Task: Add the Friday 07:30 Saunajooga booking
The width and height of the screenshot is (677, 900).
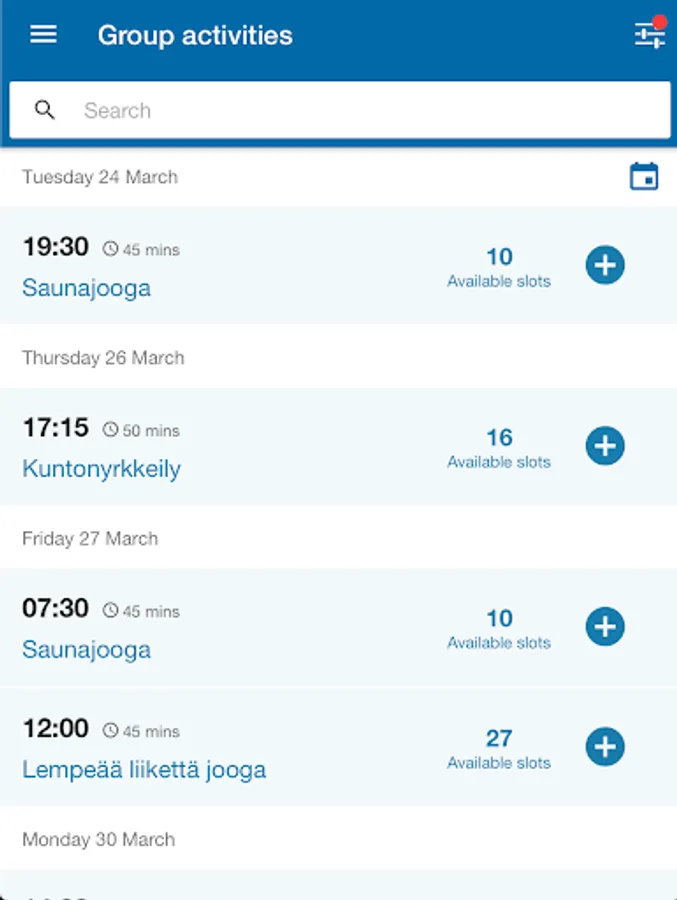Action: pos(605,627)
